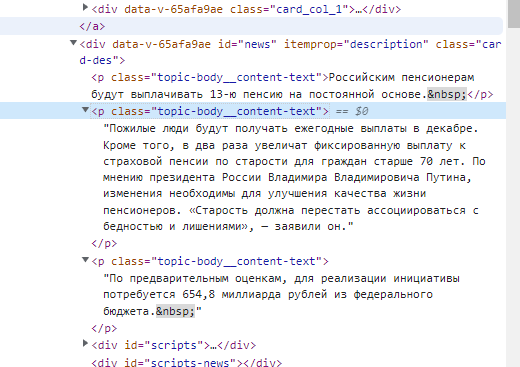Expand the card_col_1 div node
This screenshot has width=520, height=367.
pyautogui.click(x=85, y=7)
